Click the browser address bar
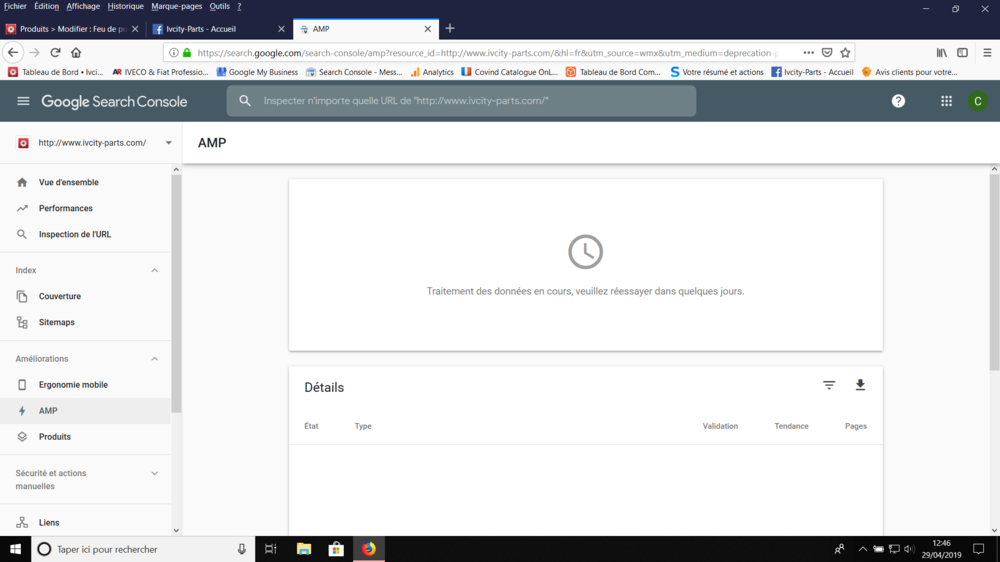Image resolution: width=1000 pixels, height=562 pixels. [x=487, y=53]
